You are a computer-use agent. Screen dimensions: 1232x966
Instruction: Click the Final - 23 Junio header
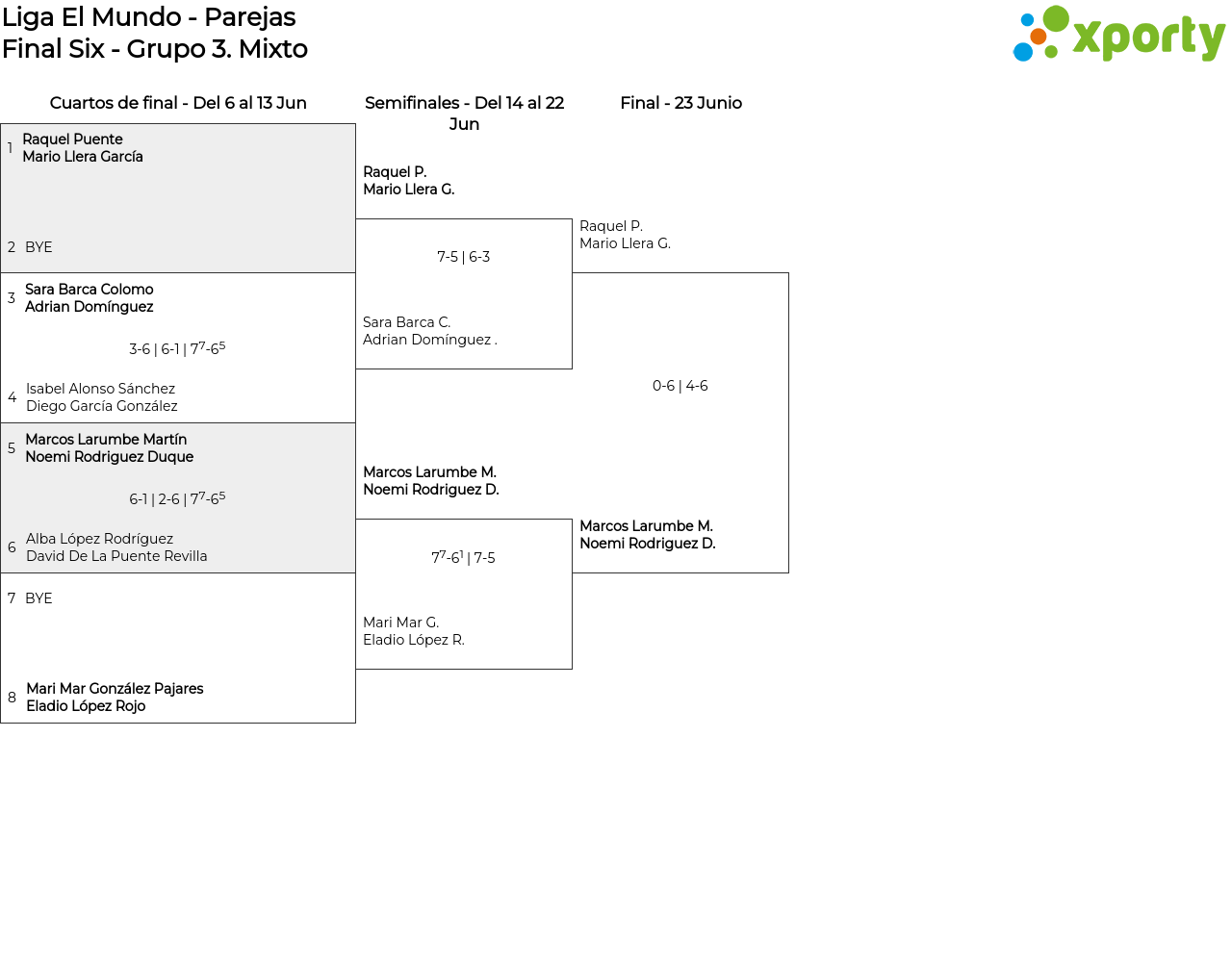pyautogui.click(x=680, y=103)
